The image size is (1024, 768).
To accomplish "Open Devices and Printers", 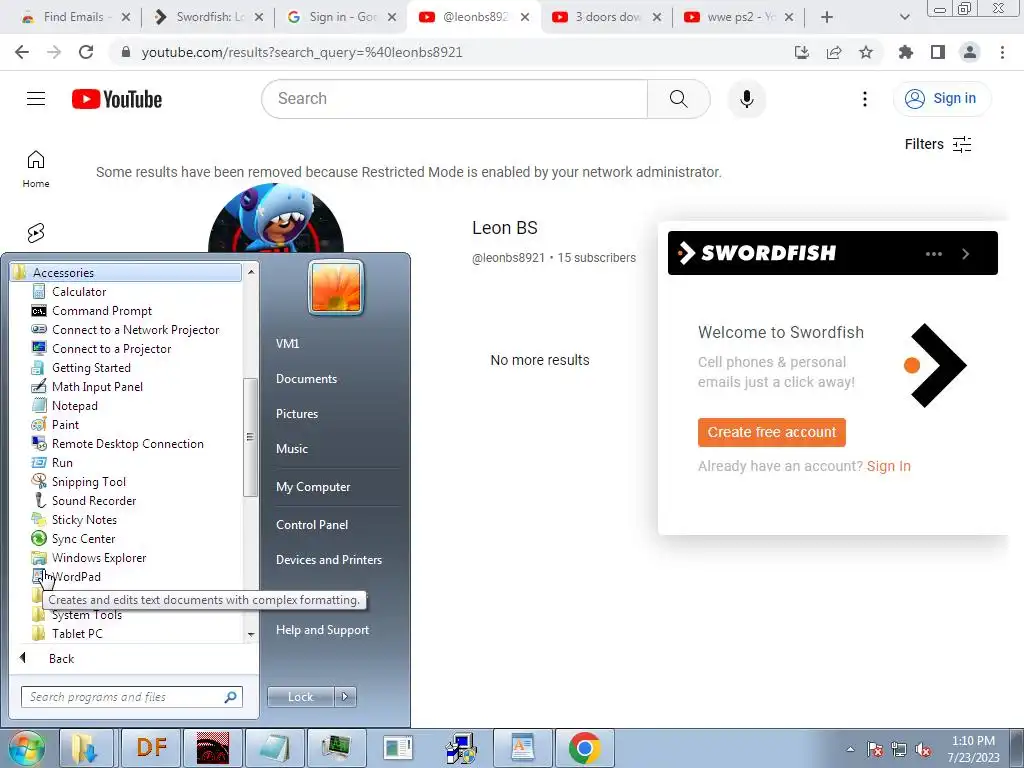I will coord(328,560).
